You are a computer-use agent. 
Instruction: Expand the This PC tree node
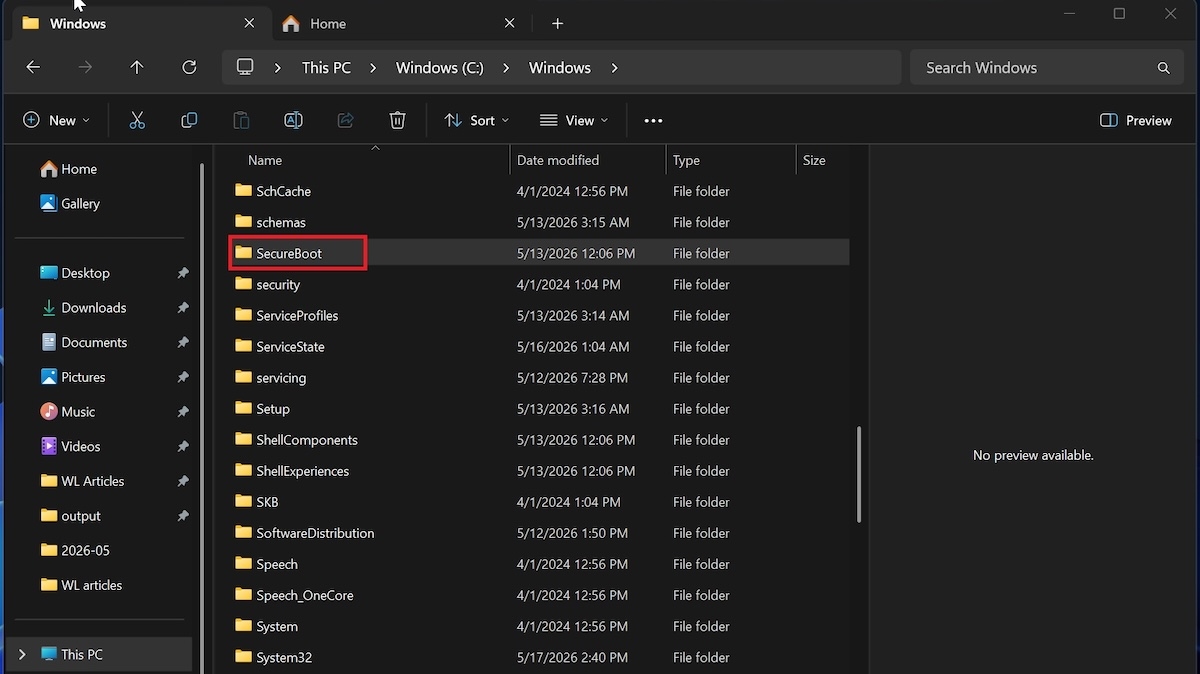click(22, 654)
